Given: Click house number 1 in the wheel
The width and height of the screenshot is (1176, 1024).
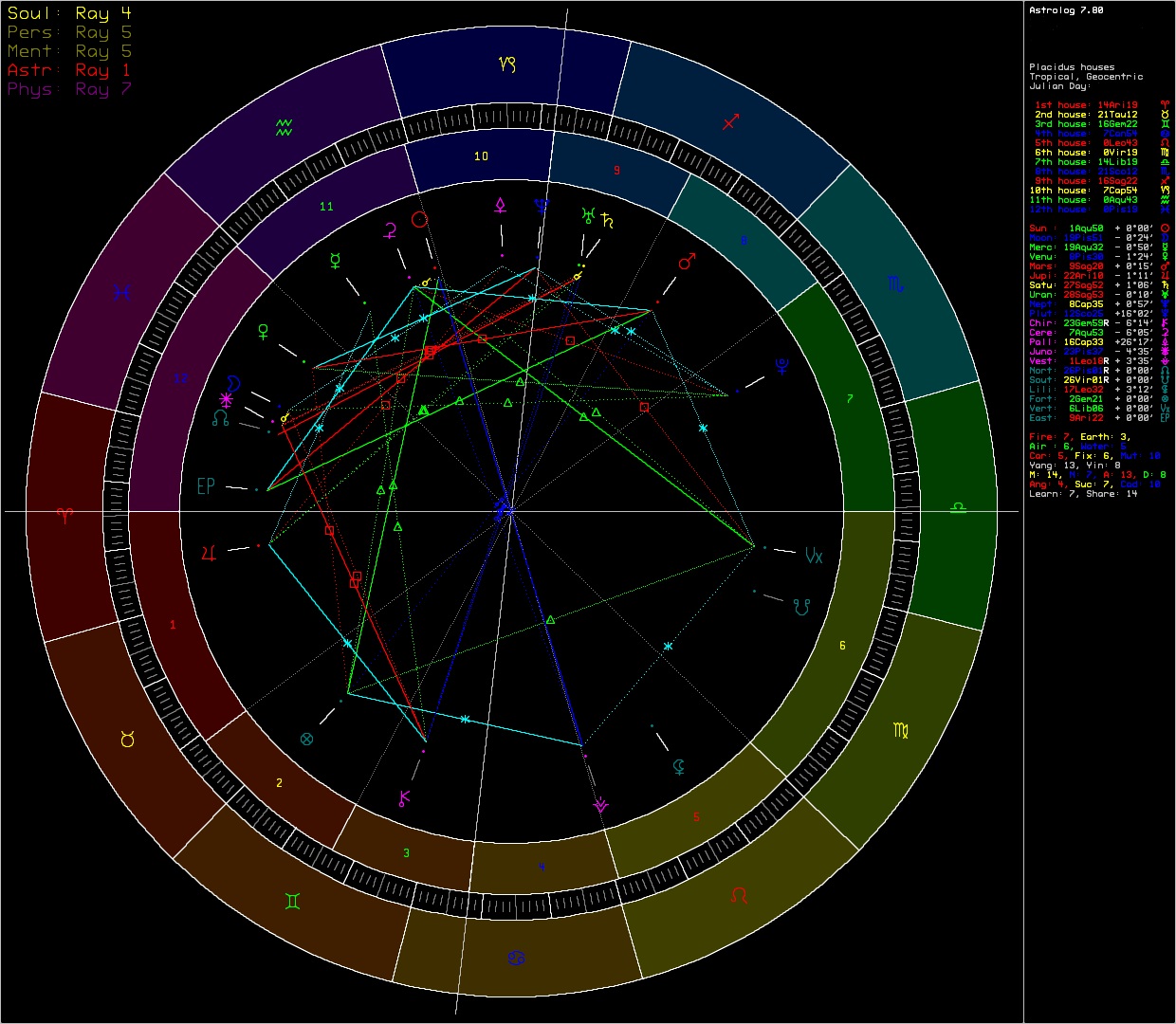Looking at the screenshot, I should click(173, 625).
